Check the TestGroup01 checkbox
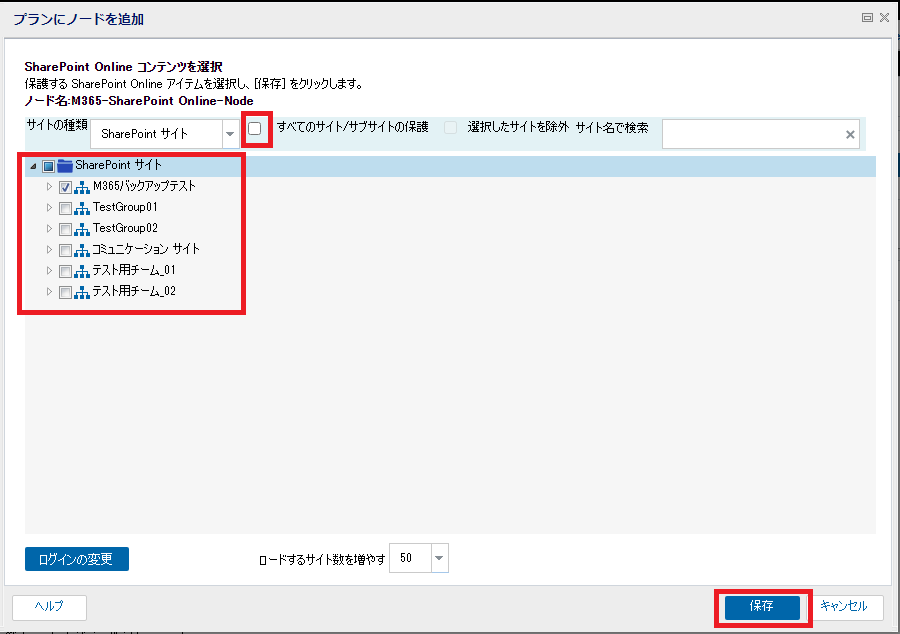The height and width of the screenshot is (634, 900). click(x=65, y=208)
